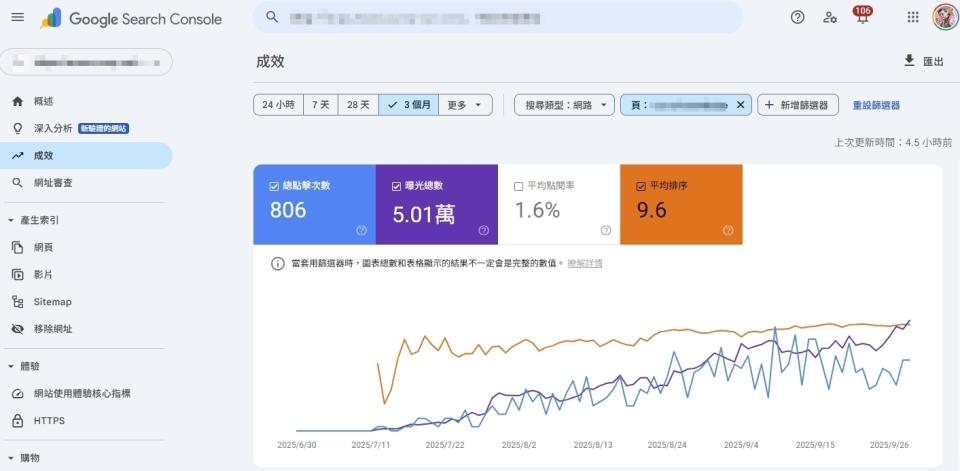Open the Google apps grid
This screenshot has width=960, height=471.
pyautogui.click(x=912, y=17)
